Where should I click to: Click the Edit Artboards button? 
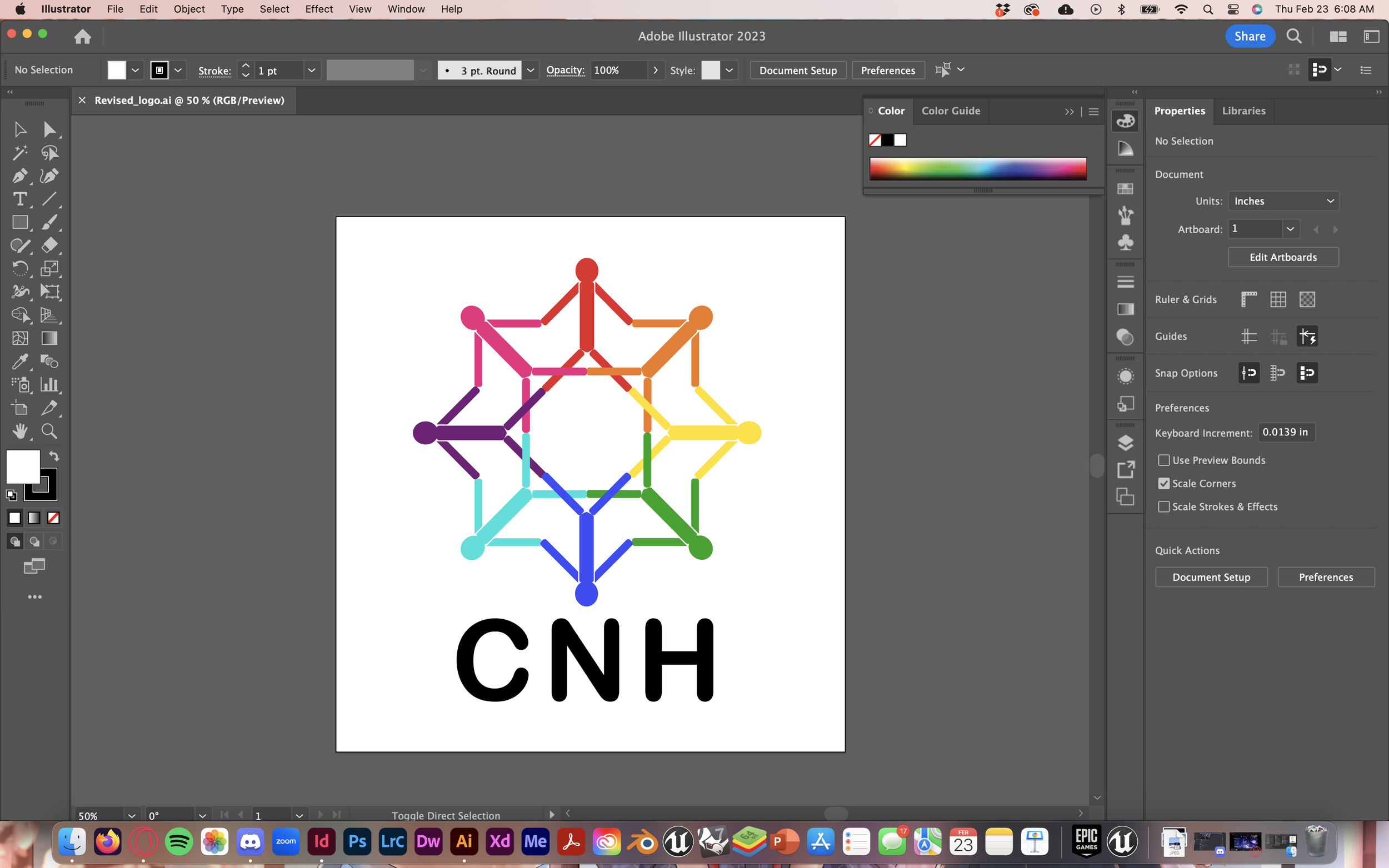(1283, 257)
